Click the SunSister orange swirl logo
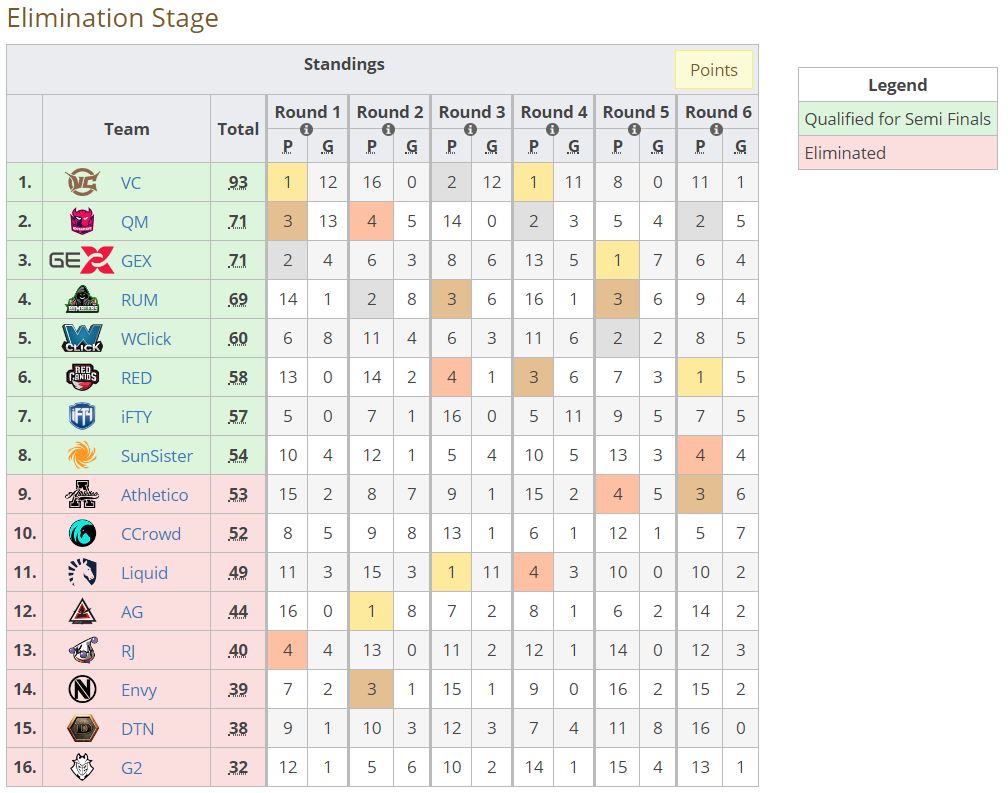This screenshot has width=1008, height=793. (x=82, y=456)
